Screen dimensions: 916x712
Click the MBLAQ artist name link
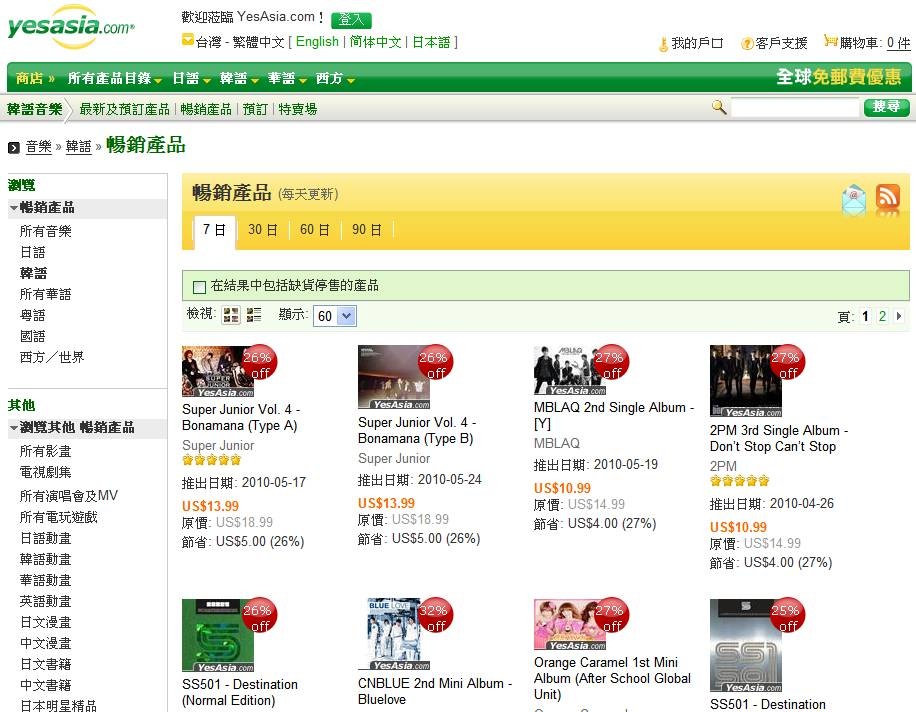pyautogui.click(x=557, y=443)
